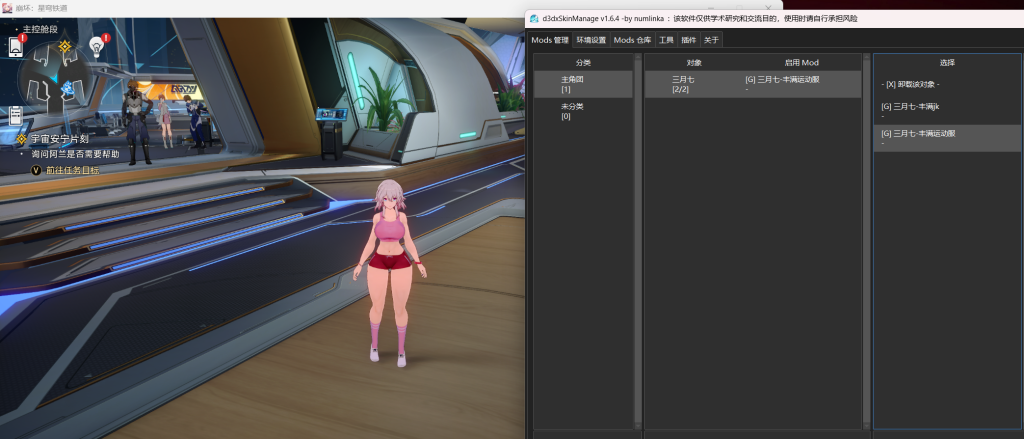Click the 选择 column header
The height and width of the screenshot is (439, 1024).
tap(948, 63)
